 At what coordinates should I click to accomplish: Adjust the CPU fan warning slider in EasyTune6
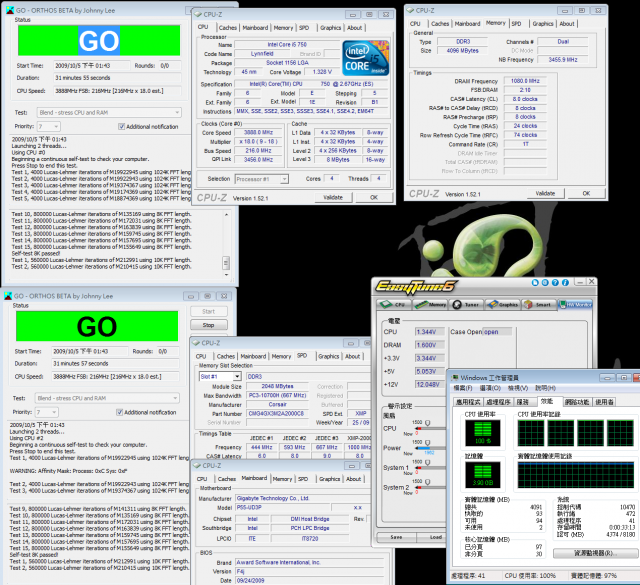pos(428,424)
